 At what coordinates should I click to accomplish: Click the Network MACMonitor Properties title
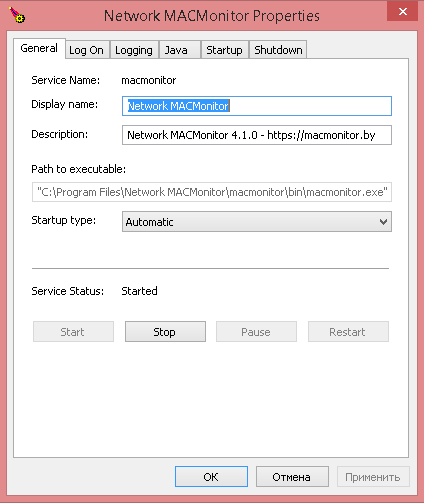click(x=212, y=16)
